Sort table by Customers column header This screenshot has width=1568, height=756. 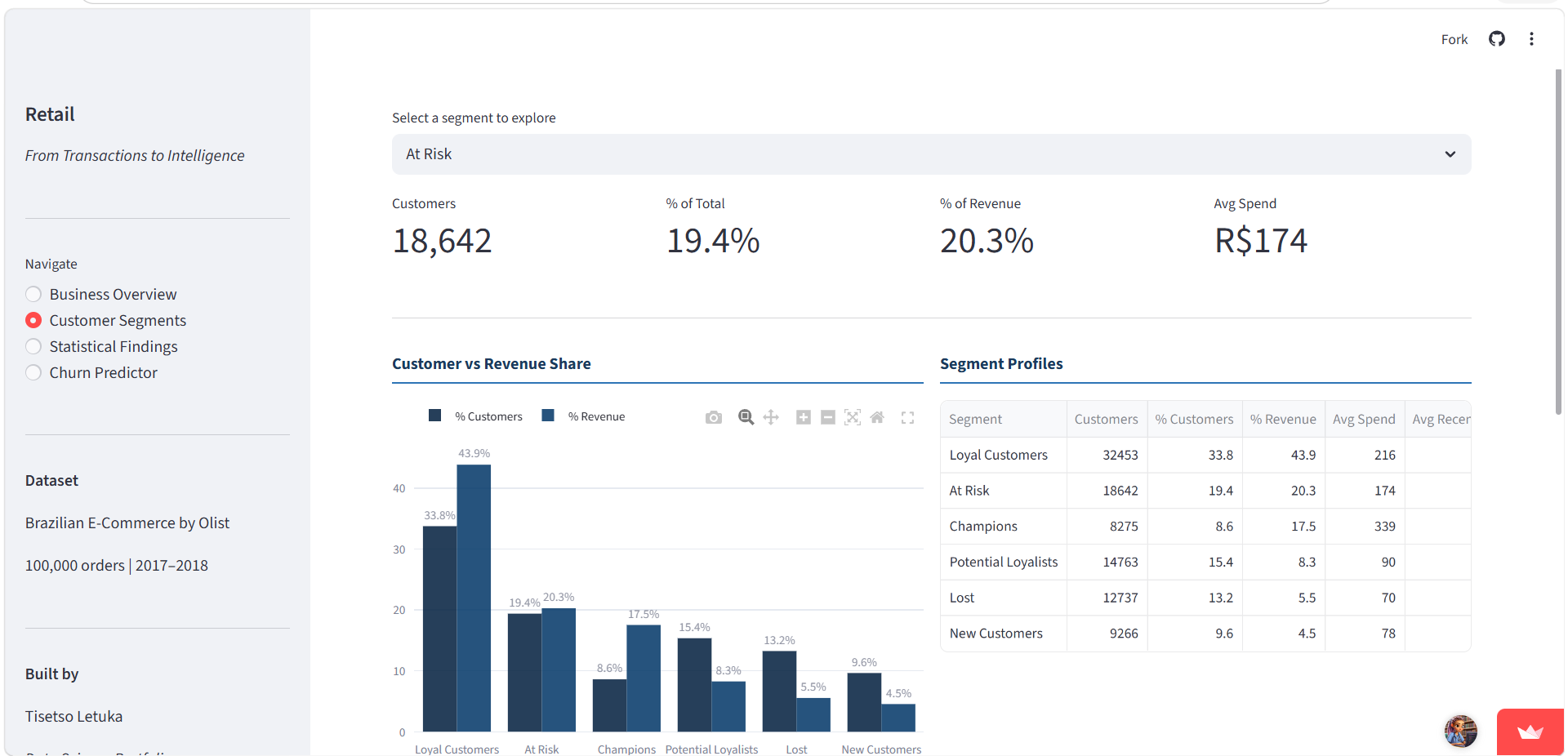[1107, 419]
